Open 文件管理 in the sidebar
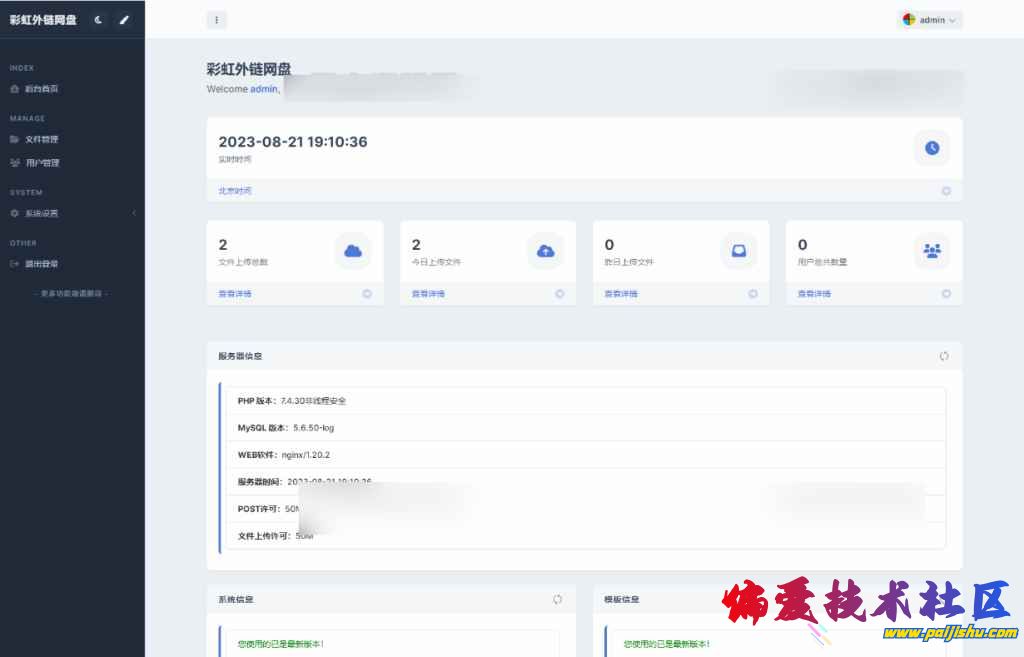Viewport: 1024px width, 657px height. 41,139
